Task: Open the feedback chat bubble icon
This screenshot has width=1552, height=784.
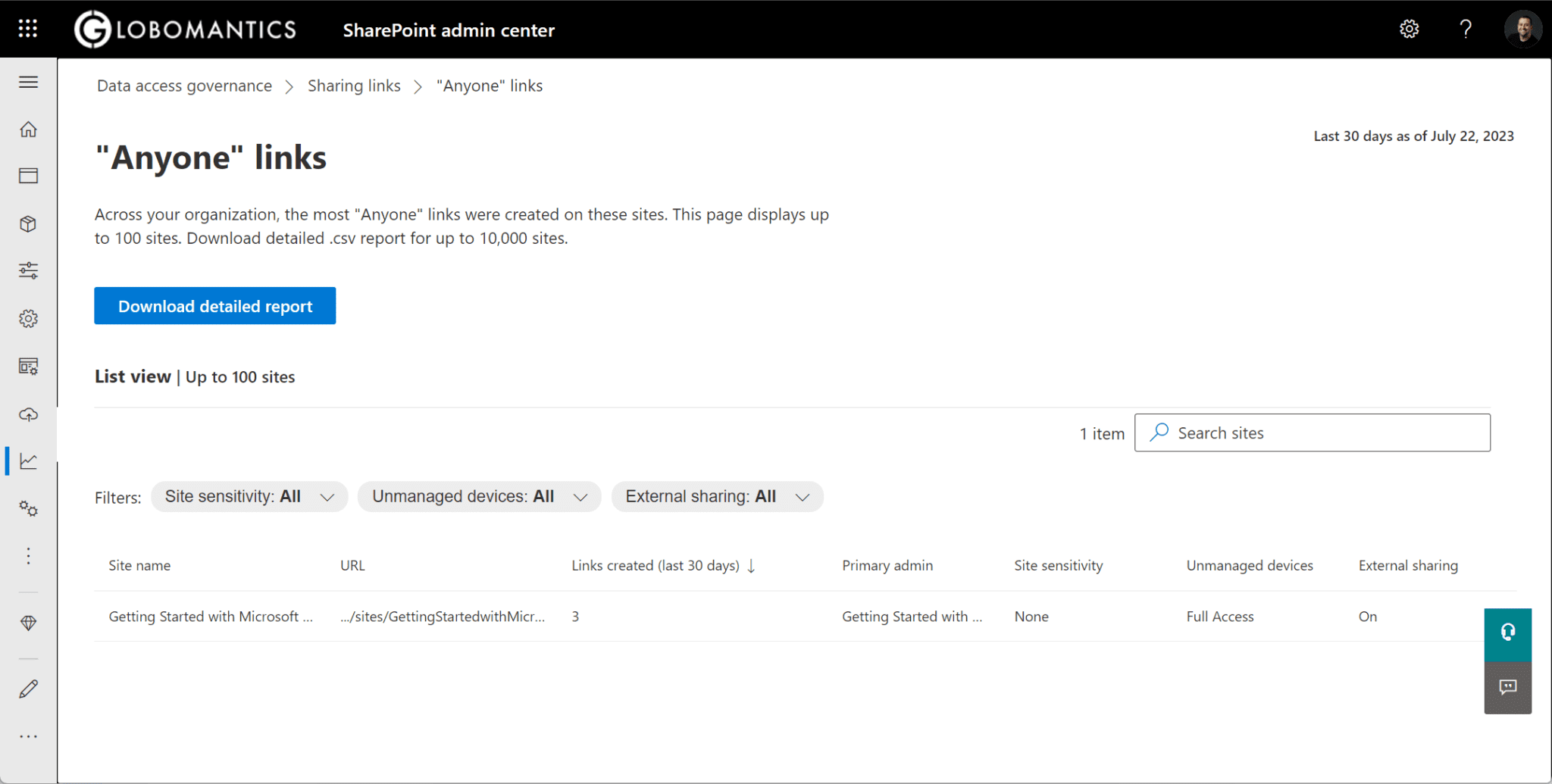Action: point(1508,688)
